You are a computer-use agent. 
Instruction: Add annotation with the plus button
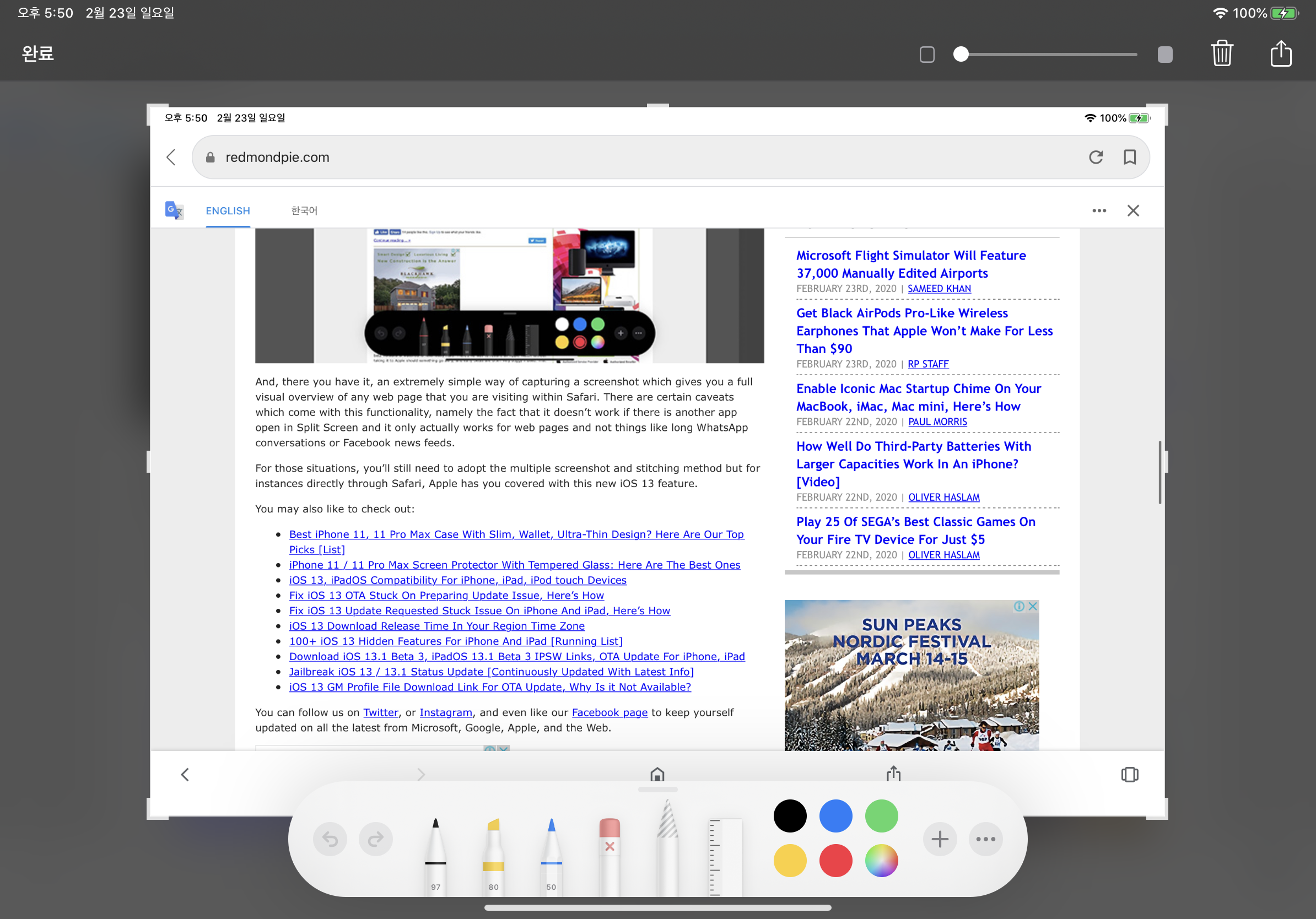[940, 839]
